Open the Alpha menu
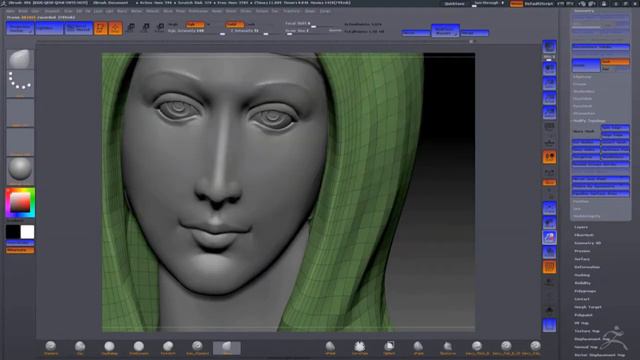 (10, 11)
